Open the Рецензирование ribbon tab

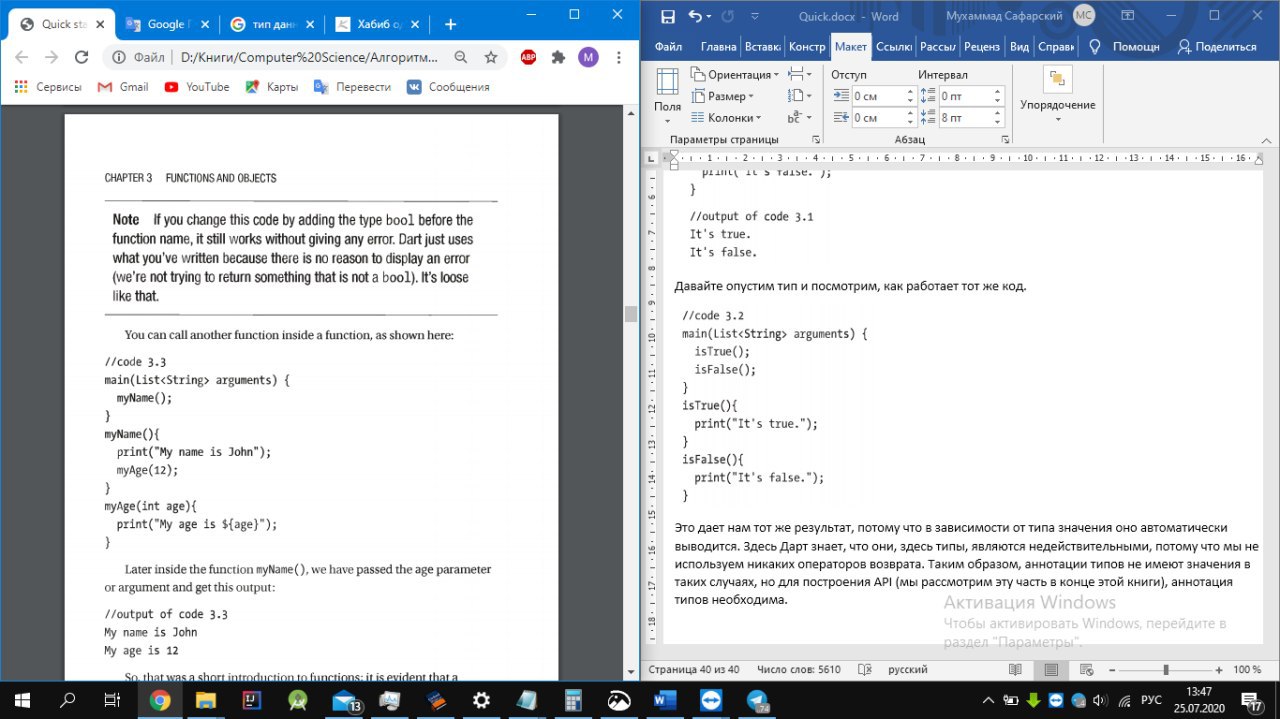pyautogui.click(x=983, y=47)
